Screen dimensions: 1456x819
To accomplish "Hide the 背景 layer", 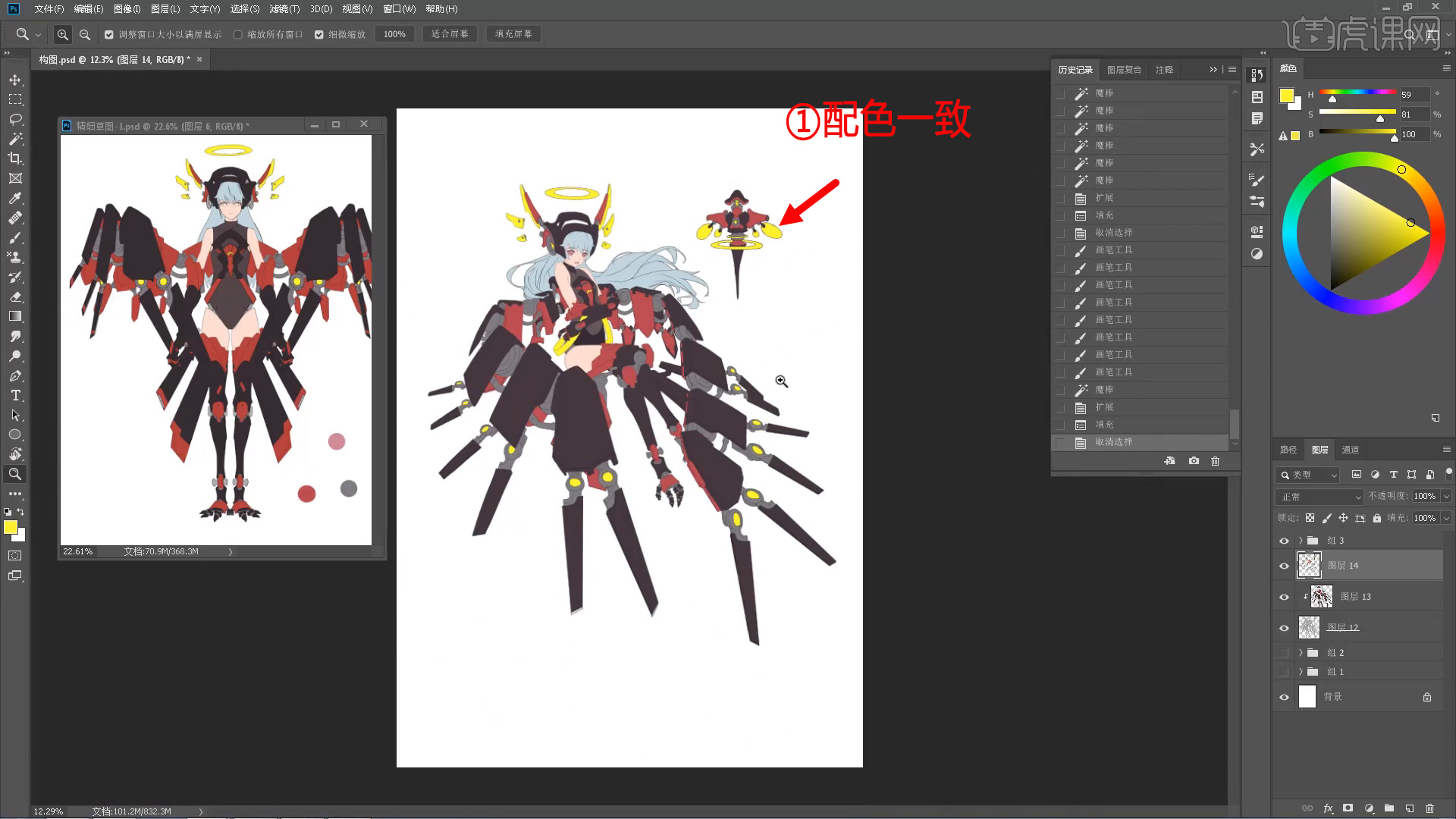I will pyautogui.click(x=1284, y=697).
